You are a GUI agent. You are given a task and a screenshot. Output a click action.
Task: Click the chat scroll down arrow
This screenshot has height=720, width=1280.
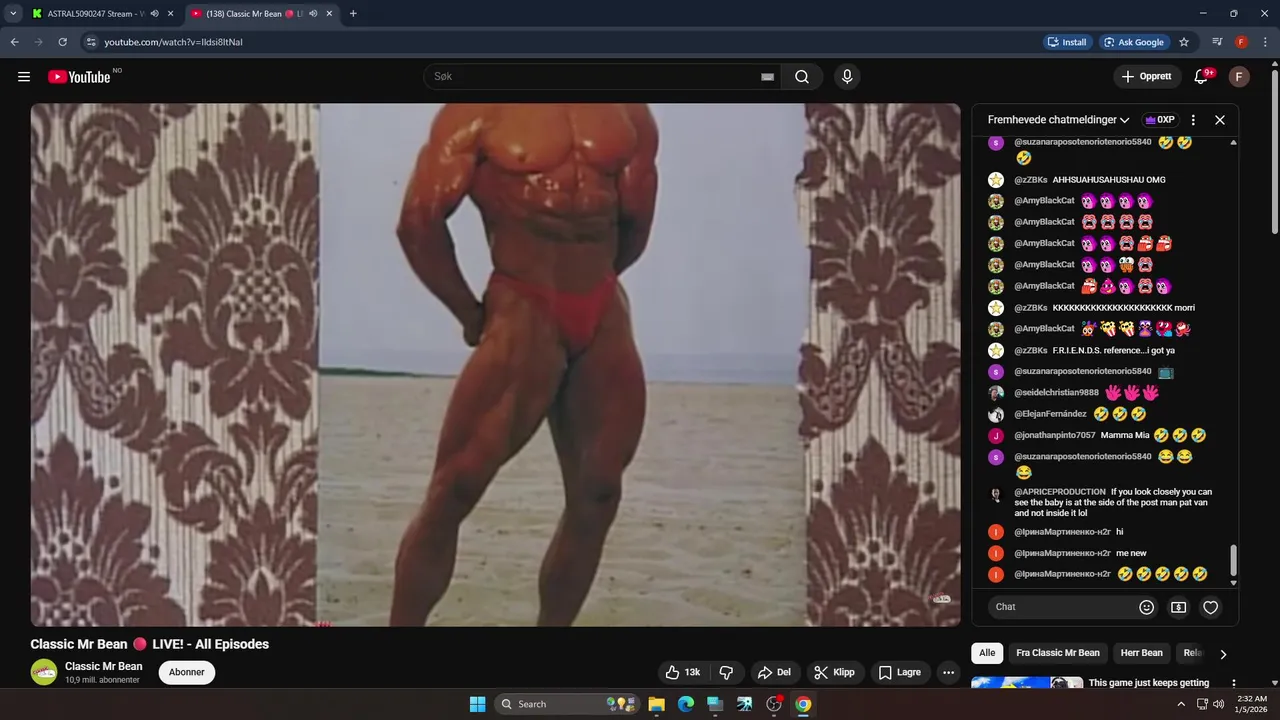pos(1233,582)
